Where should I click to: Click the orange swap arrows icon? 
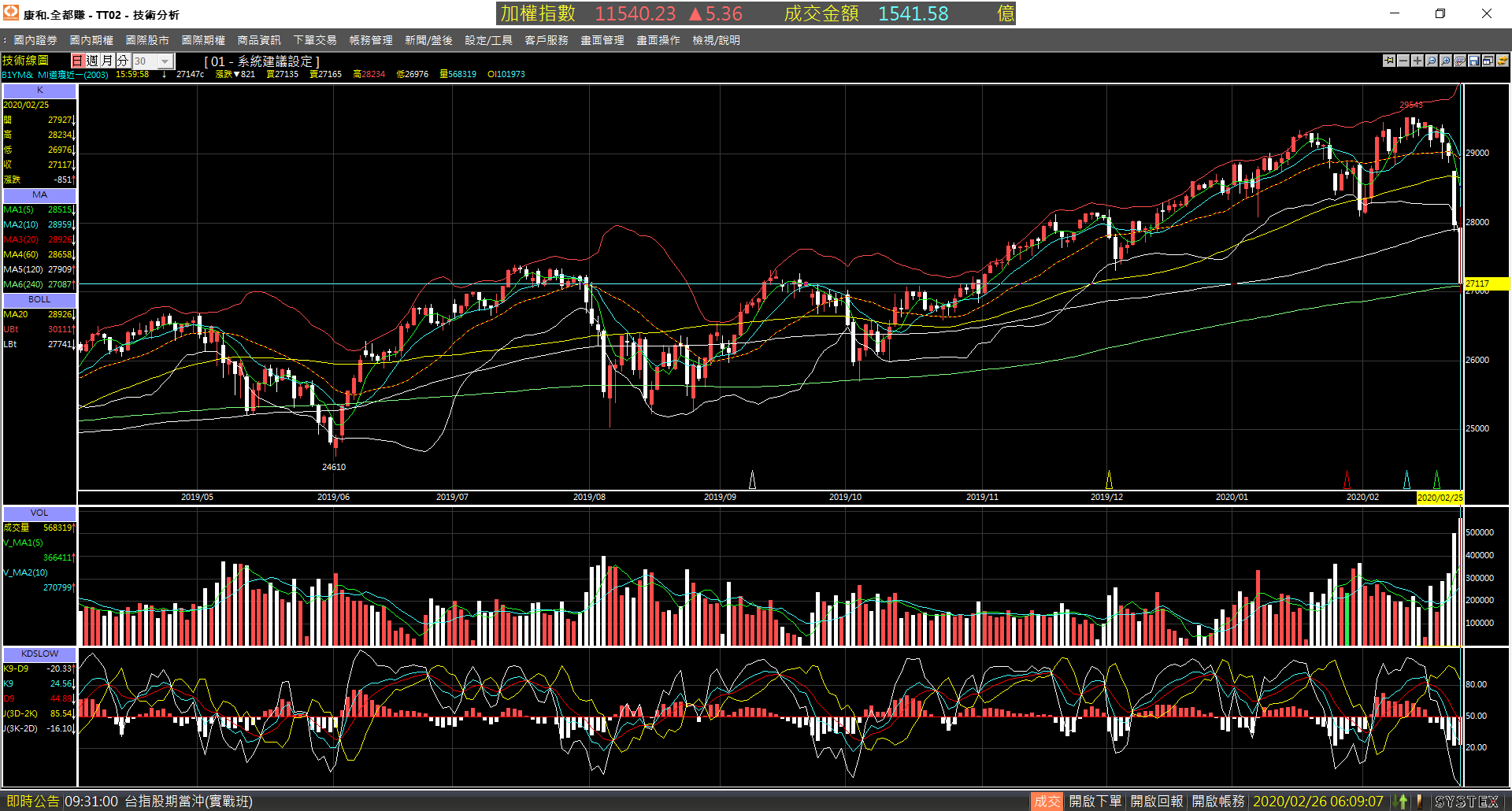1503,61
